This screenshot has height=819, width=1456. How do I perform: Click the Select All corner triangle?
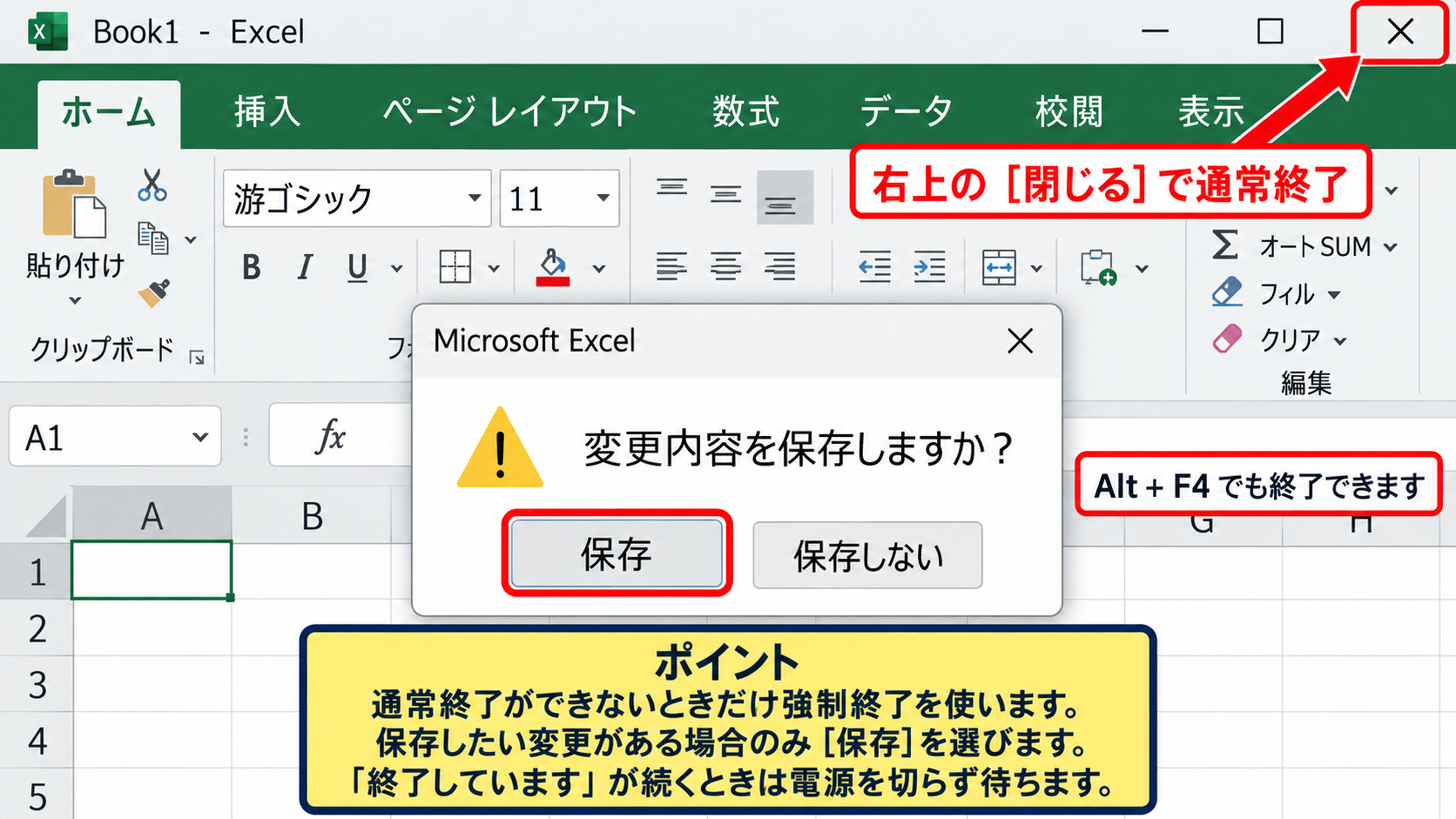click(x=45, y=517)
